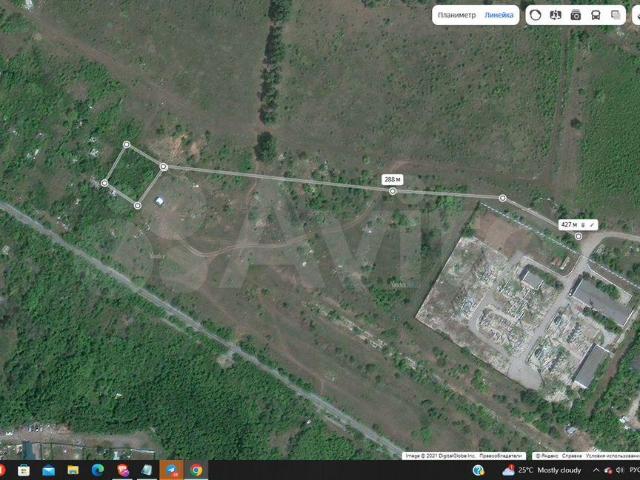Select the northernmost corner point of outlined plot
The image size is (640, 480).
click(x=127, y=144)
